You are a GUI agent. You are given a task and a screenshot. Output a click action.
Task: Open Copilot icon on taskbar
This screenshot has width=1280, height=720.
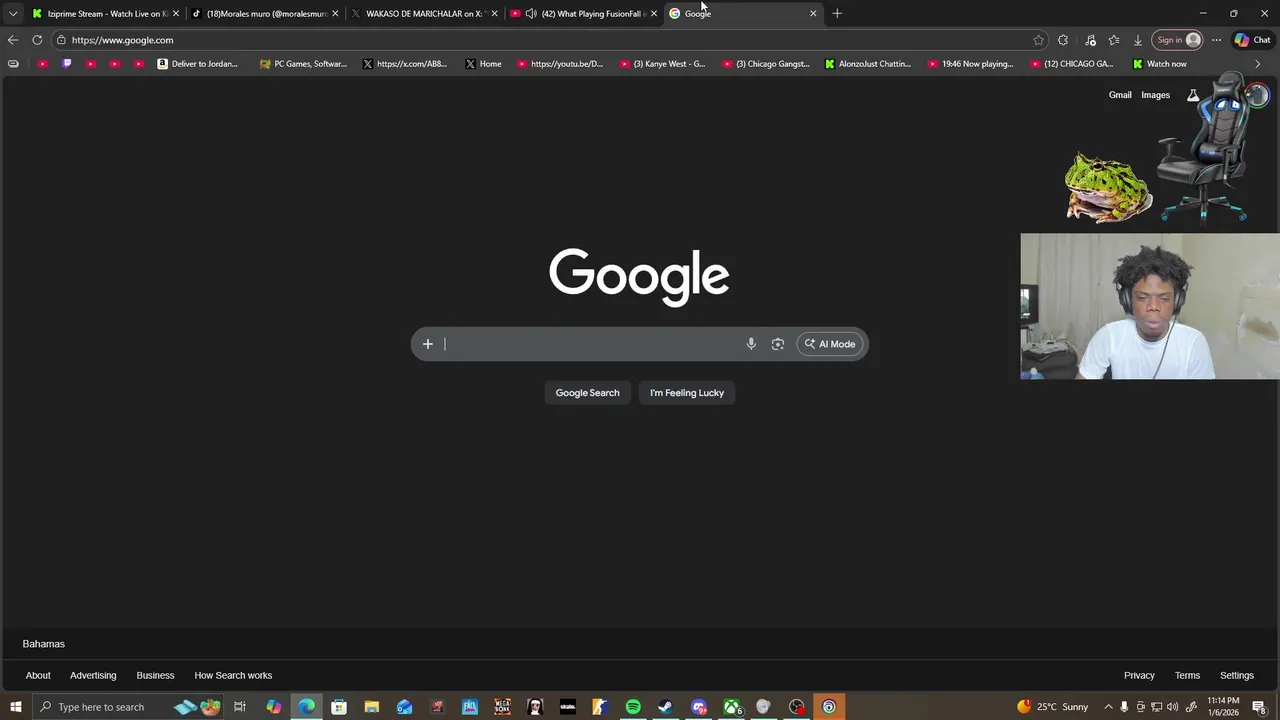click(273, 707)
